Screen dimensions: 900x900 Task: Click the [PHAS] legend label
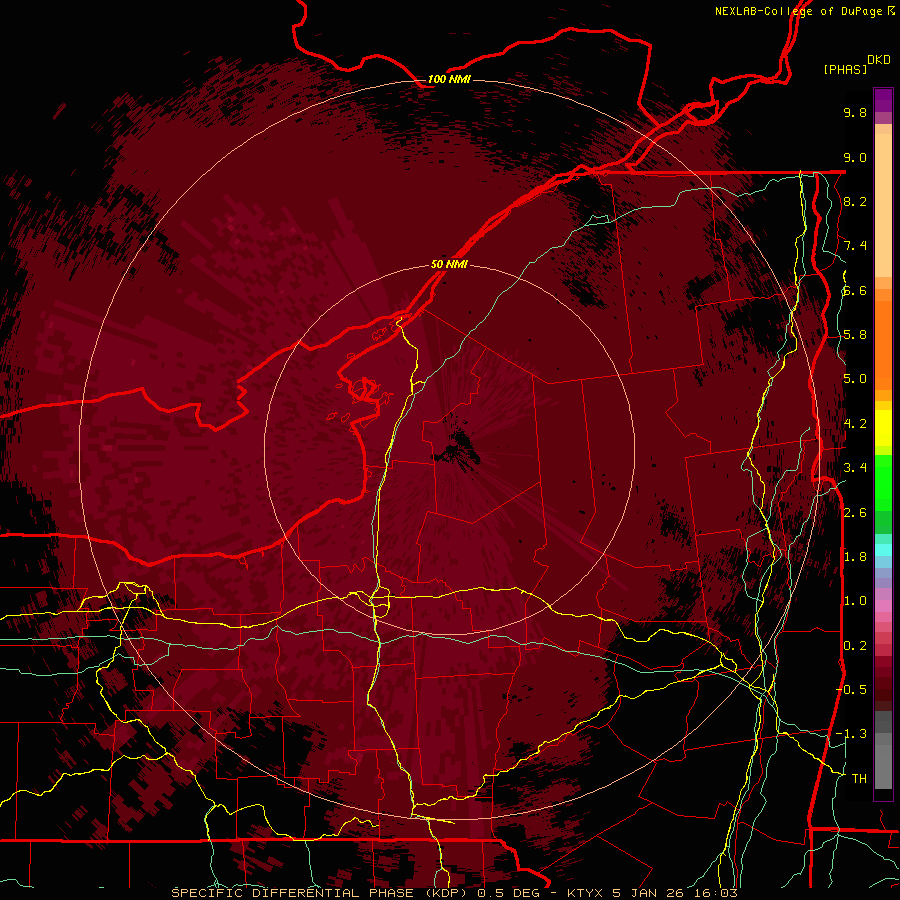point(845,70)
